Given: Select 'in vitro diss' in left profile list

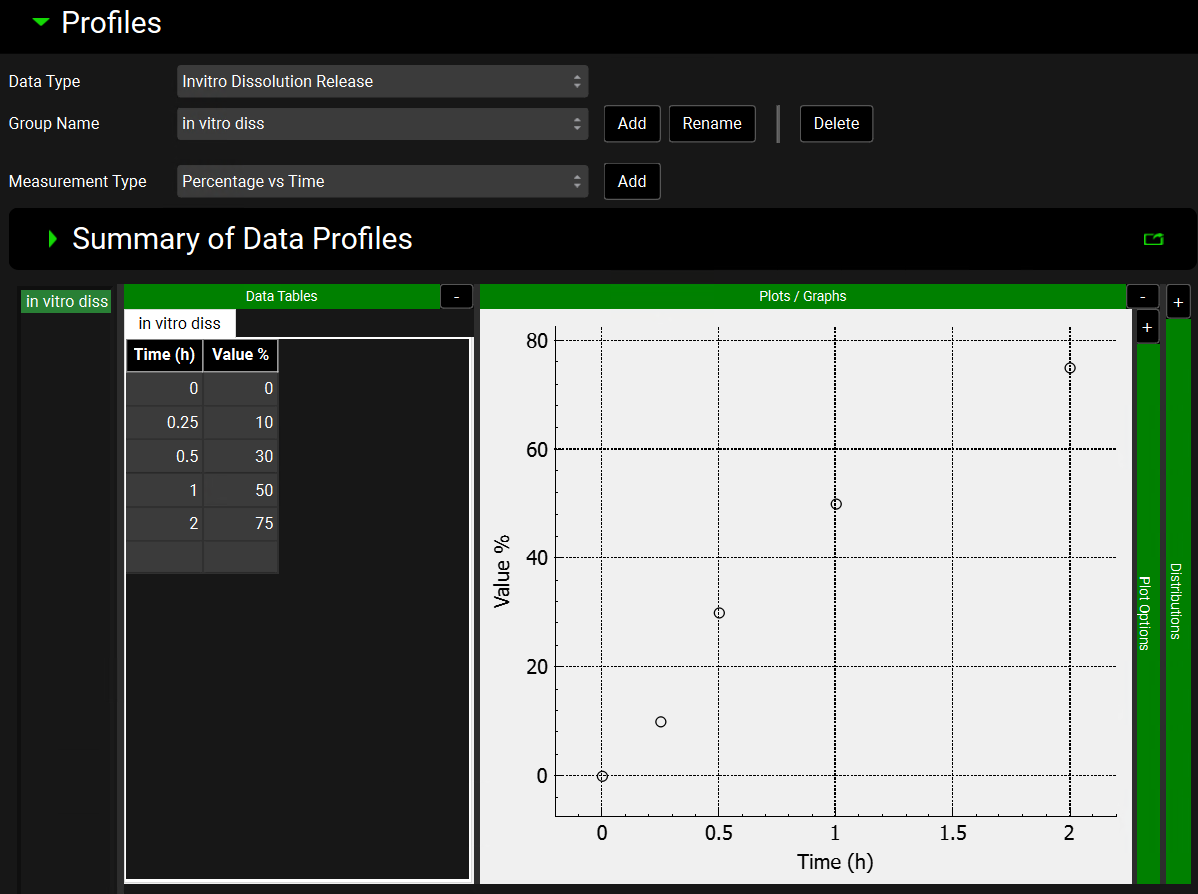Looking at the screenshot, I should coord(67,302).
